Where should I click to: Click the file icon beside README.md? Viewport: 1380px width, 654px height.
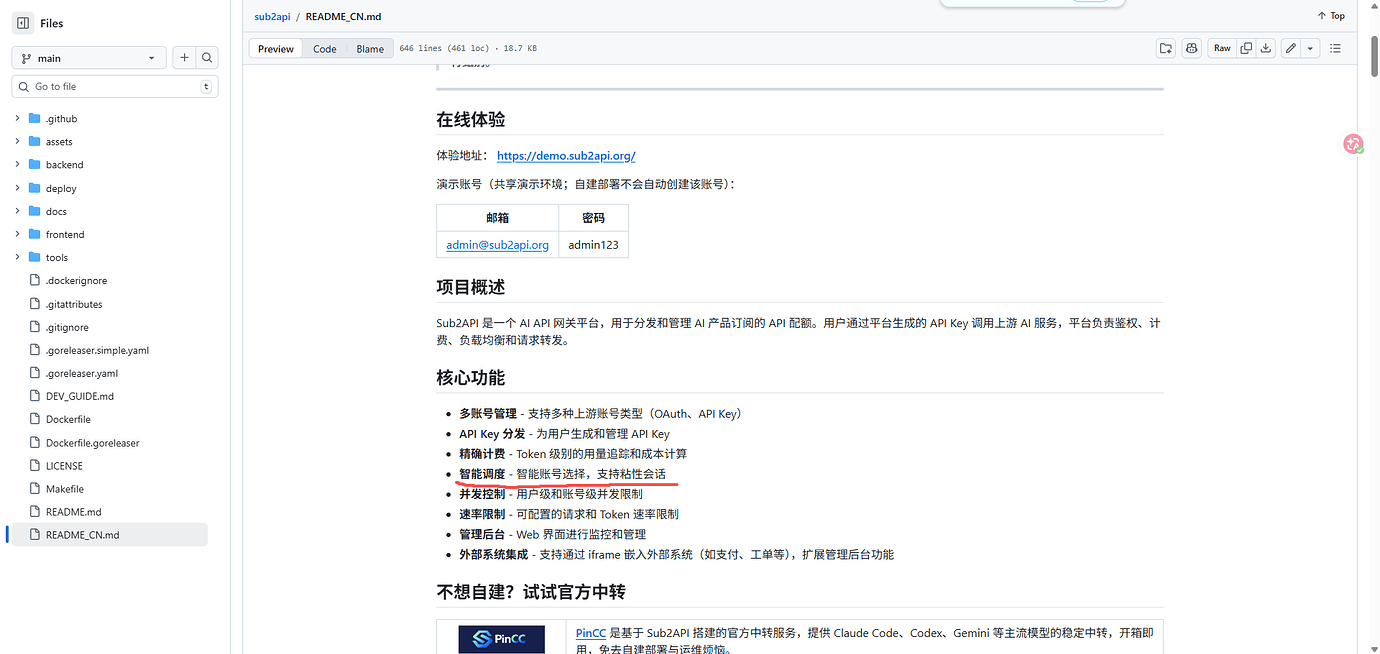[35, 512]
